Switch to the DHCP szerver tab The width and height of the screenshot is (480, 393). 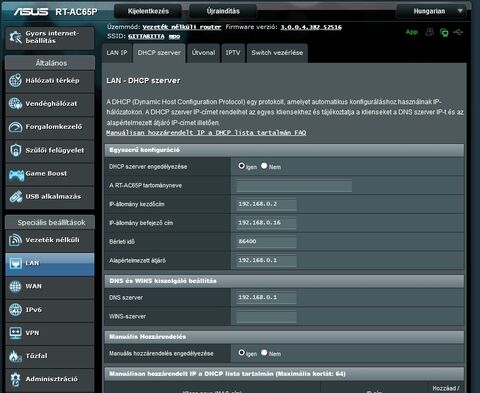point(159,53)
